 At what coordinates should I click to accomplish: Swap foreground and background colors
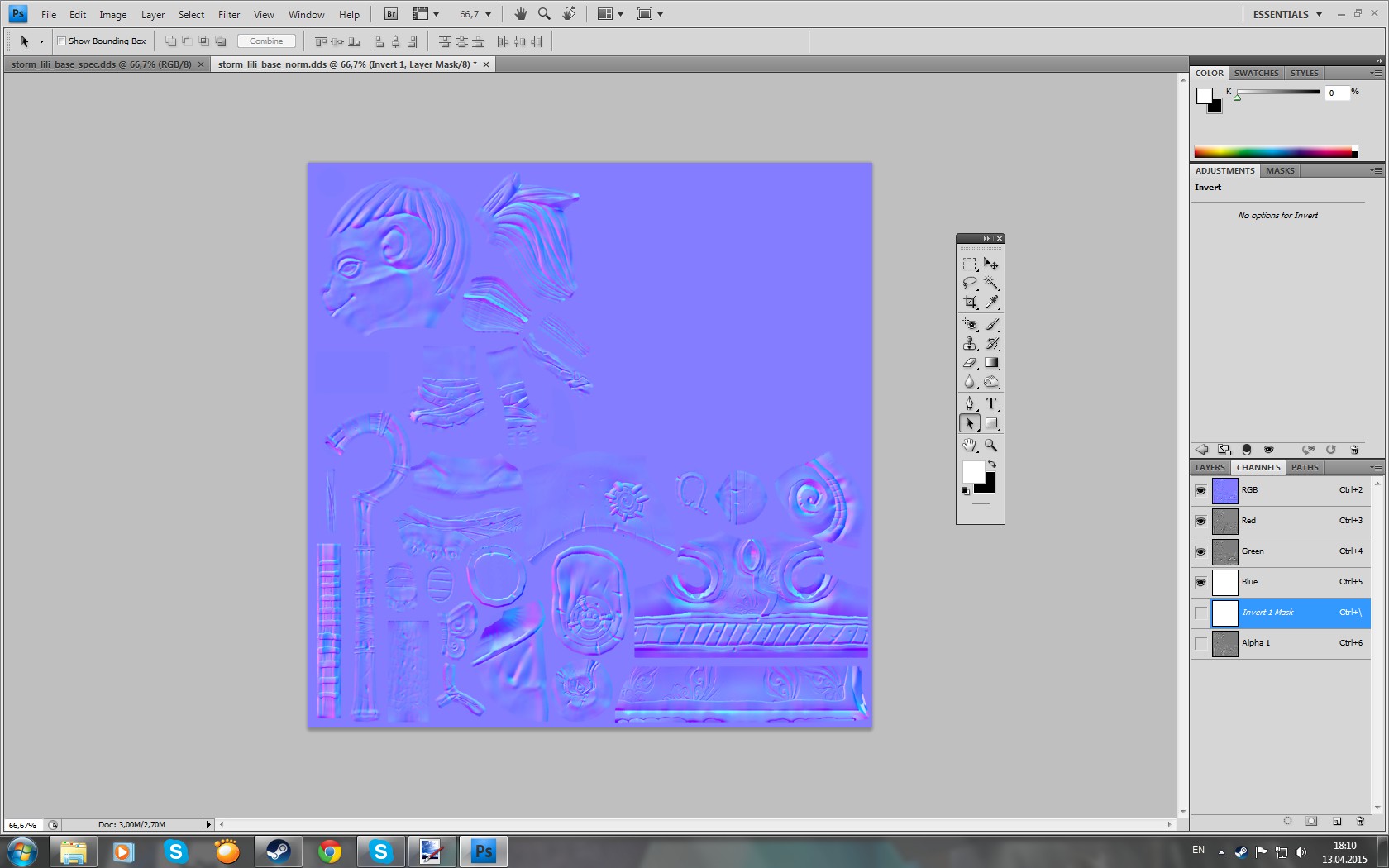(992, 464)
